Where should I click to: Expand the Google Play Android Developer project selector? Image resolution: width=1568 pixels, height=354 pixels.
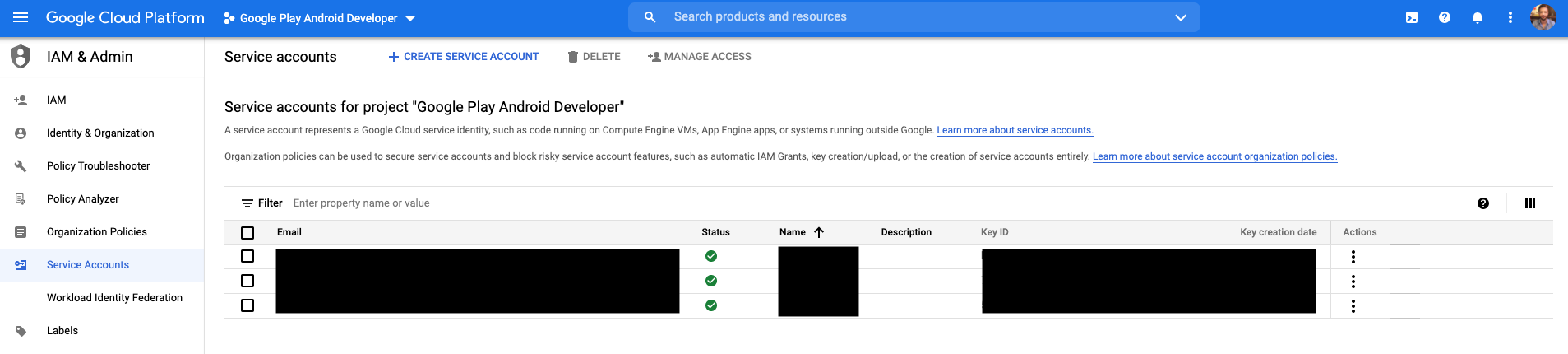(319, 18)
